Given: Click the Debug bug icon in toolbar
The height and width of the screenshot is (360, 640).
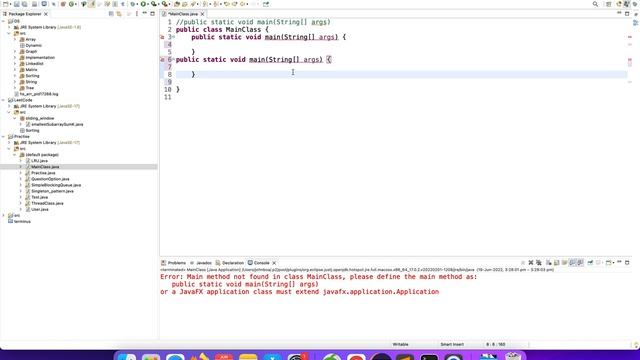Looking at the screenshot, I should [x=133, y=4].
